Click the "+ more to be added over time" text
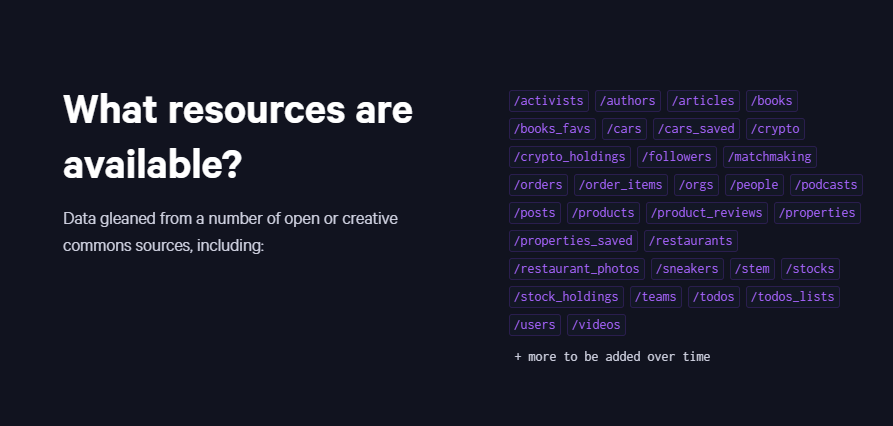 click(612, 357)
